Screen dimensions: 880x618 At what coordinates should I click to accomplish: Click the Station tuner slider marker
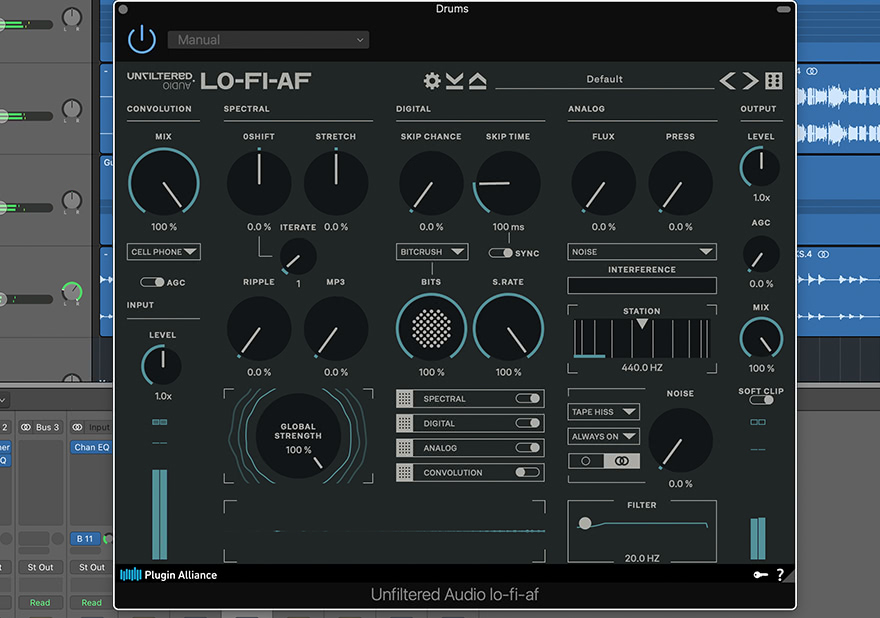point(642,324)
